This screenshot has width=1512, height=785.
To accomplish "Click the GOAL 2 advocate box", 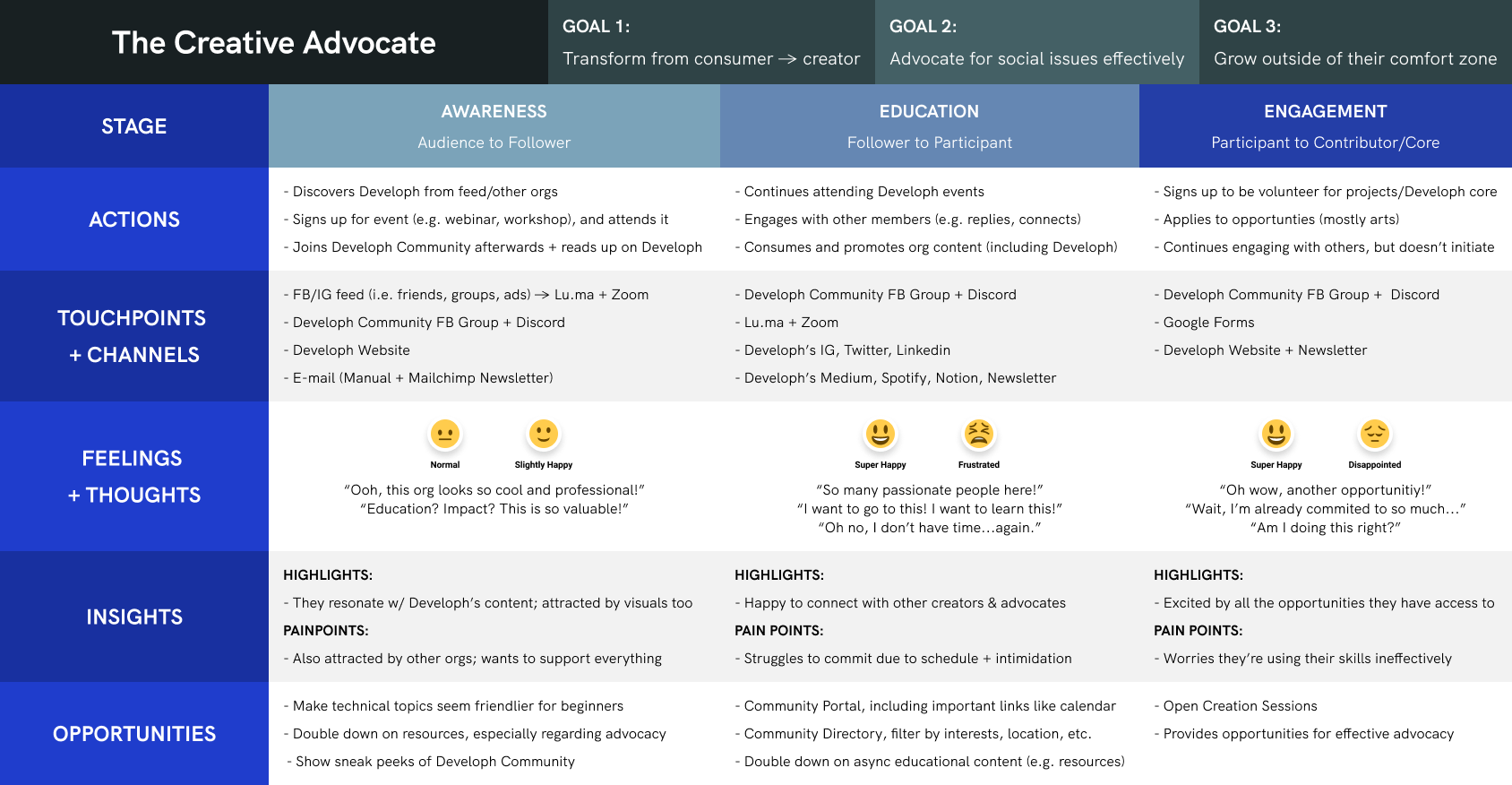I will 1036,42.
